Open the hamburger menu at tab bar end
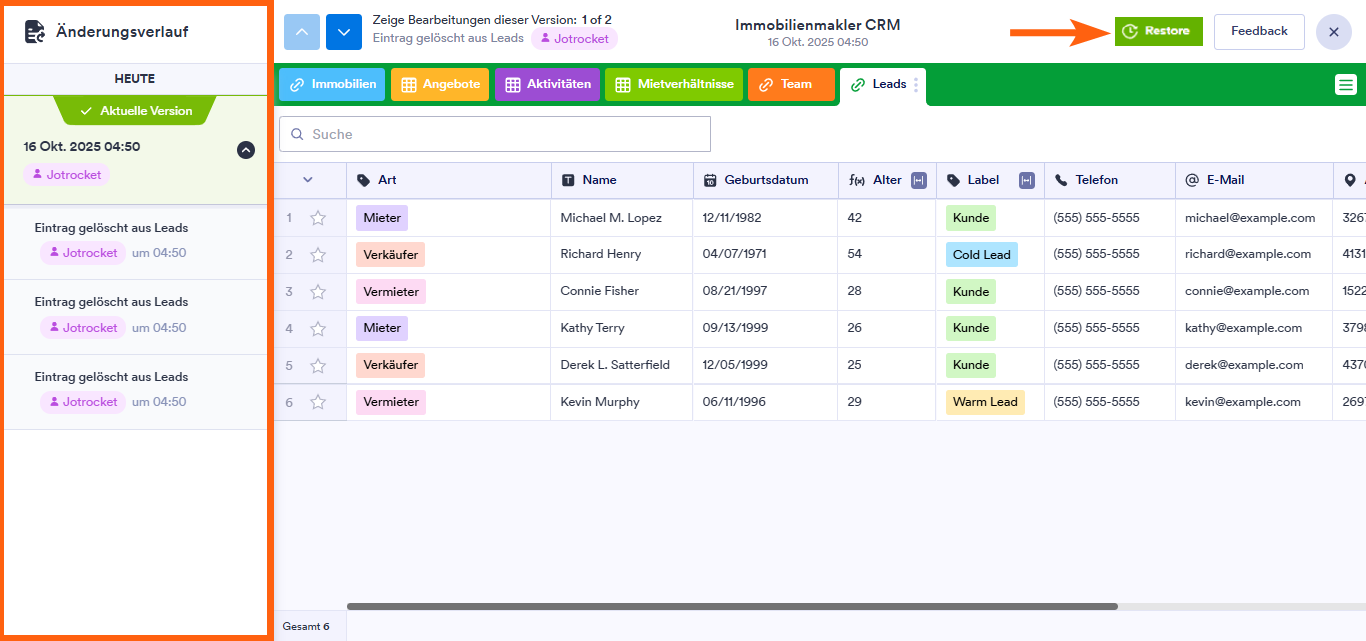Viewport: 1366px width, 641px height. pos(1346,85)
